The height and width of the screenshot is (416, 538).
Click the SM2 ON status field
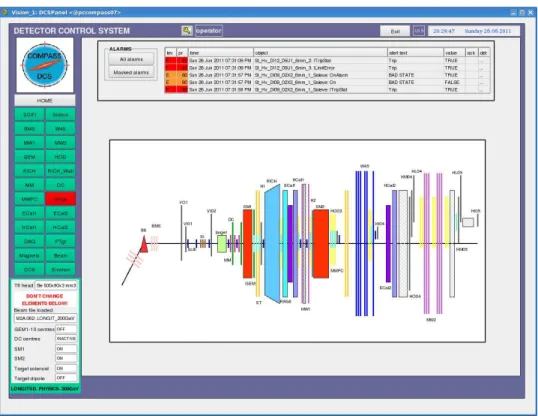(x=66, y=358)
